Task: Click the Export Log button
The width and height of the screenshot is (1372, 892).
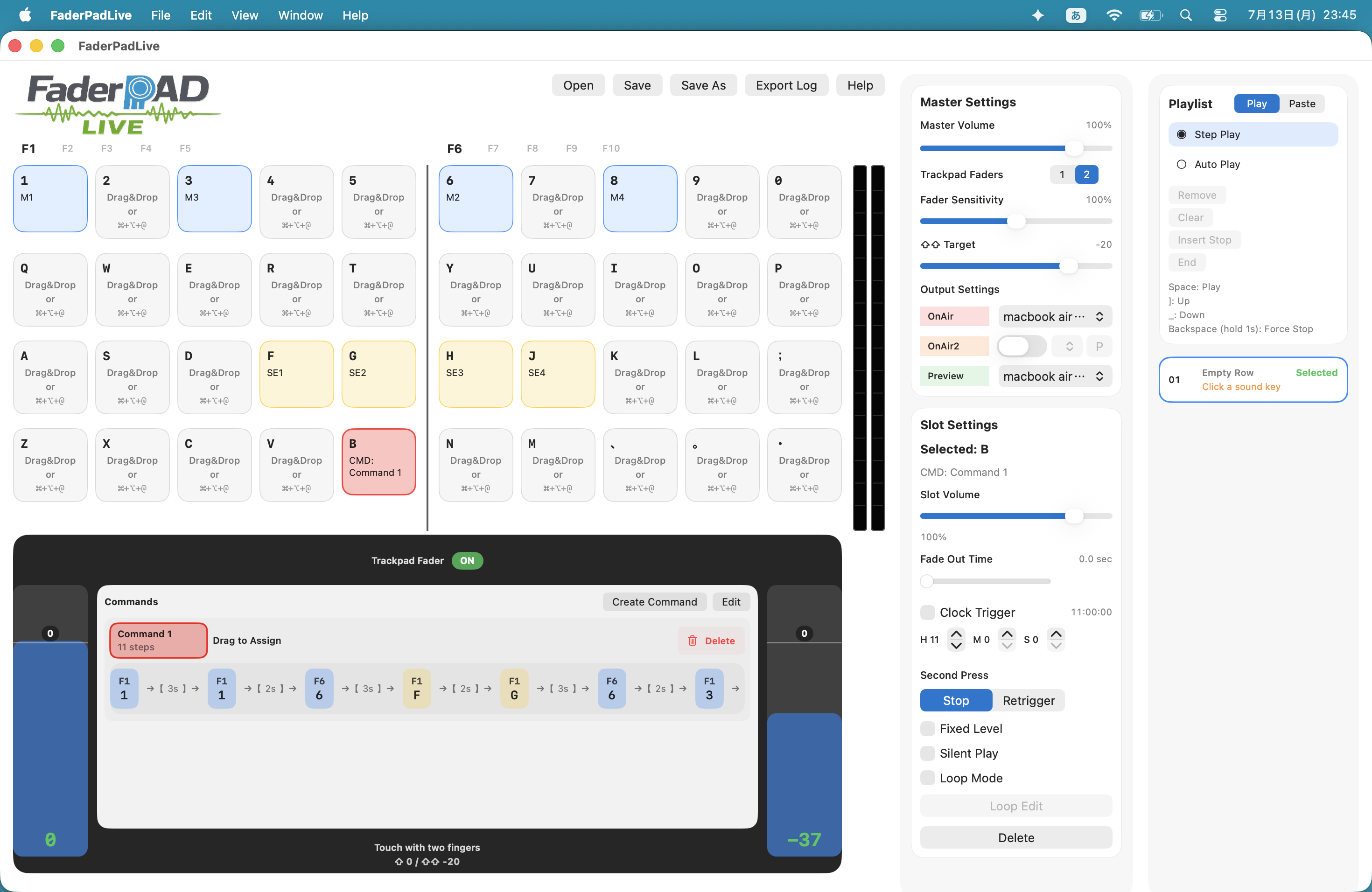Action: pyautogui.click(x=786, y=85)
